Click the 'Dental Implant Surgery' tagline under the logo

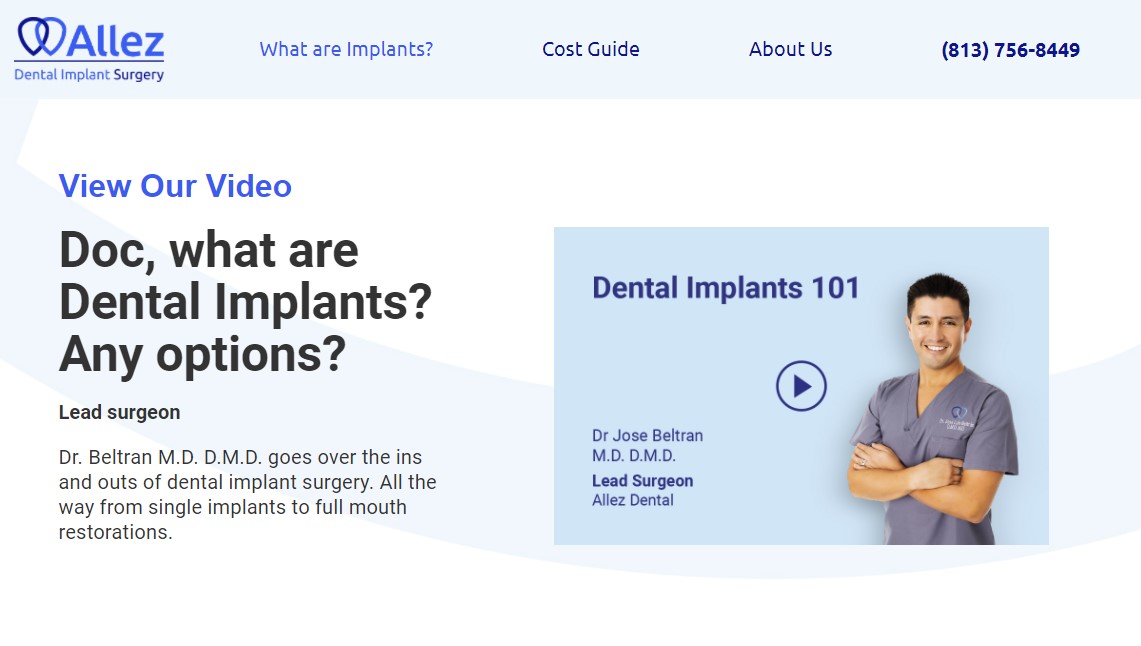point(89,73)
